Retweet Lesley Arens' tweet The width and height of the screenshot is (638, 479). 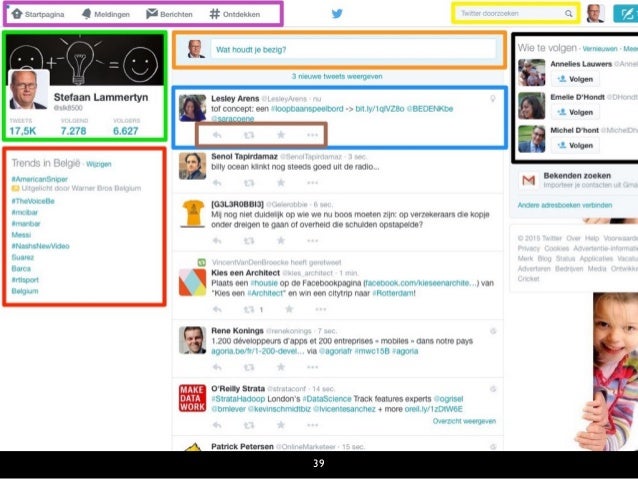tap(249, 135)
